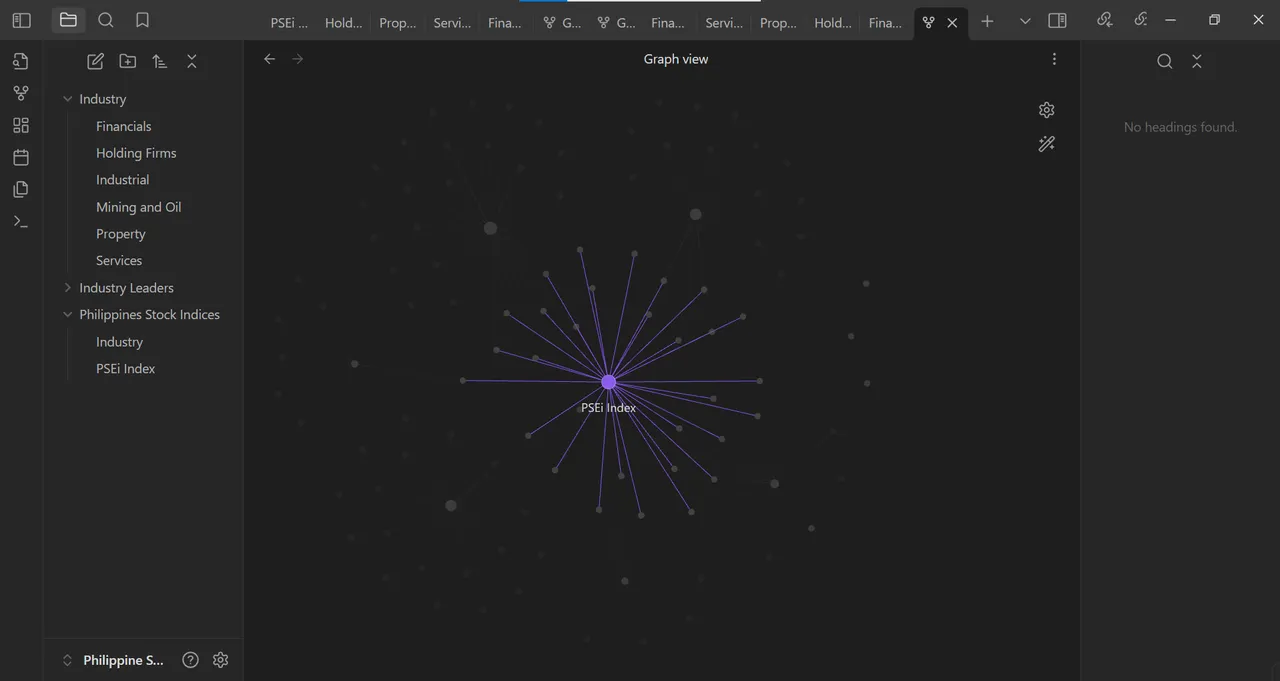Open quick switcher from the ribbon
Image resolution: width=1280 pixels, height=681 pixels.
click(21, 61)
